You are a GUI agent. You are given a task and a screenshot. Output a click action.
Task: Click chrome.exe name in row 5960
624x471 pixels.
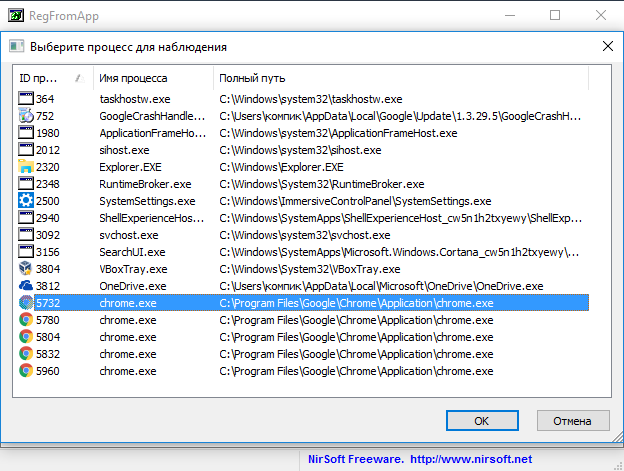(x=128, y=371)
